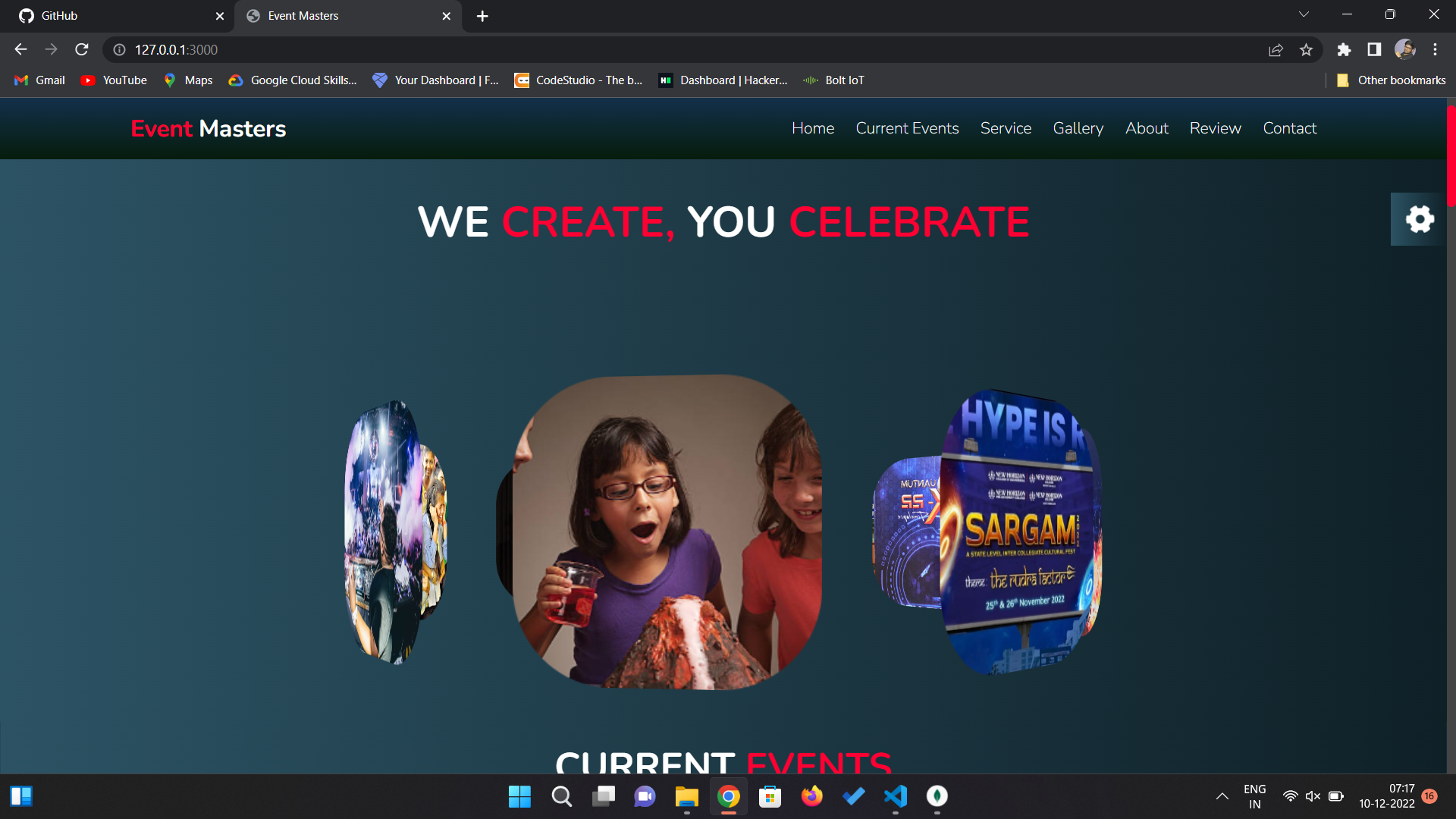
Task: Click the share page icon
Action: coord(1276,49)
